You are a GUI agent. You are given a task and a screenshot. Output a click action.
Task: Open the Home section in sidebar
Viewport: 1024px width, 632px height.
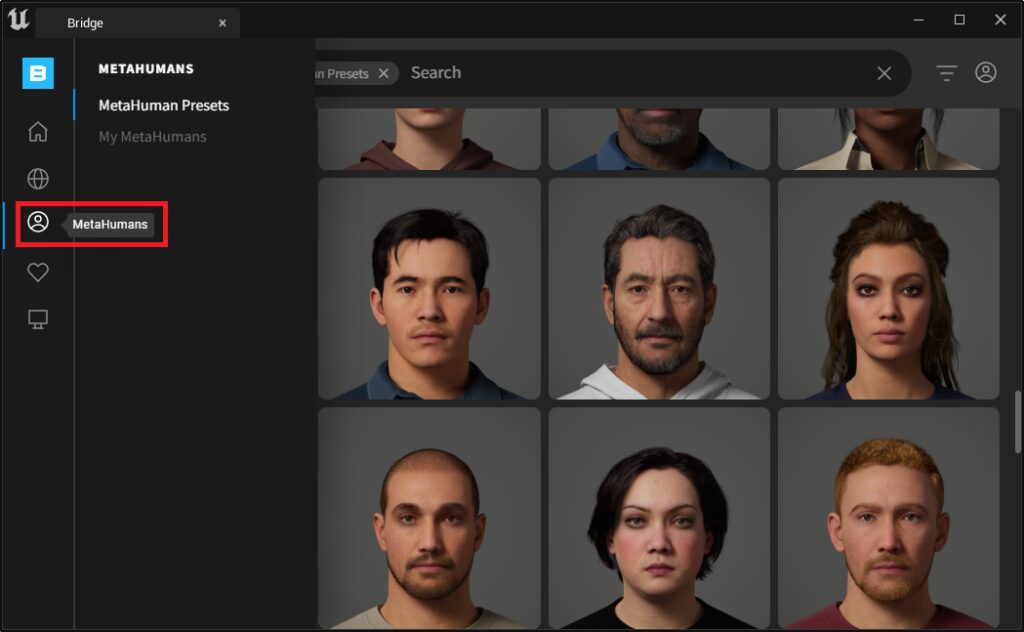pyautogui.click(x=38, y=131)
